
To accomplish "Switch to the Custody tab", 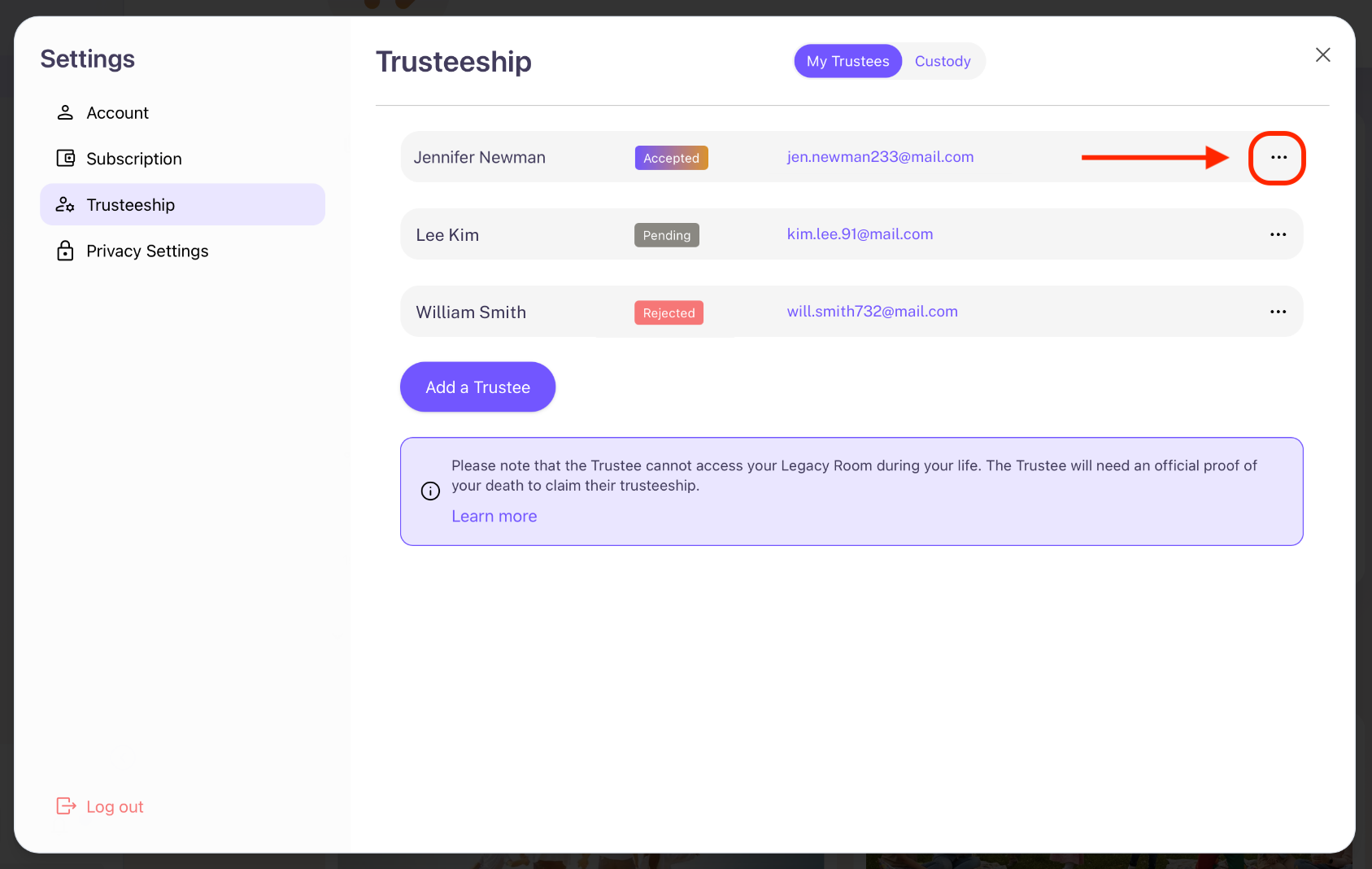I will coord(943,61).
